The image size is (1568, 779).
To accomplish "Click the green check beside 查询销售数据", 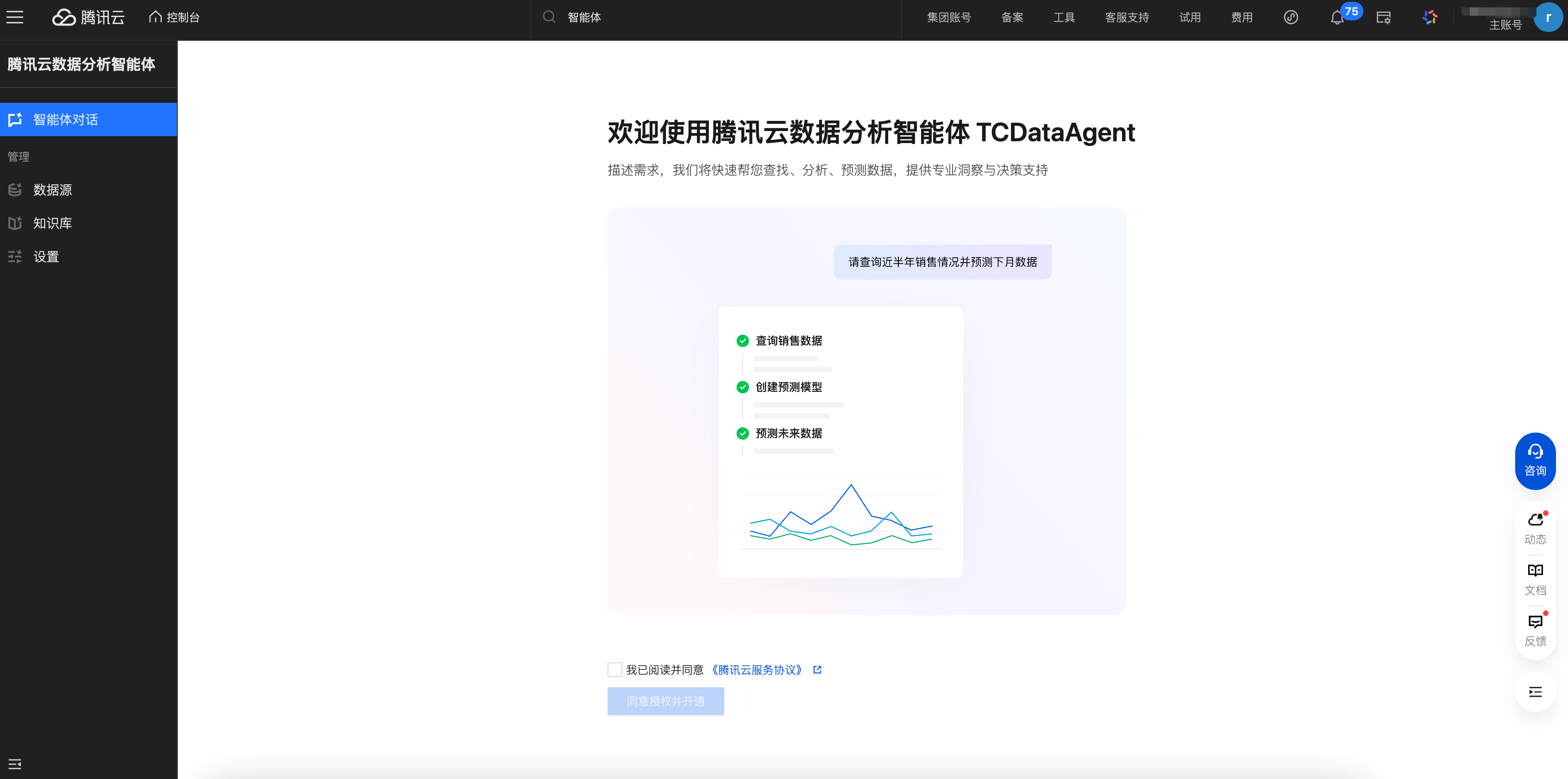I will 743,341.
